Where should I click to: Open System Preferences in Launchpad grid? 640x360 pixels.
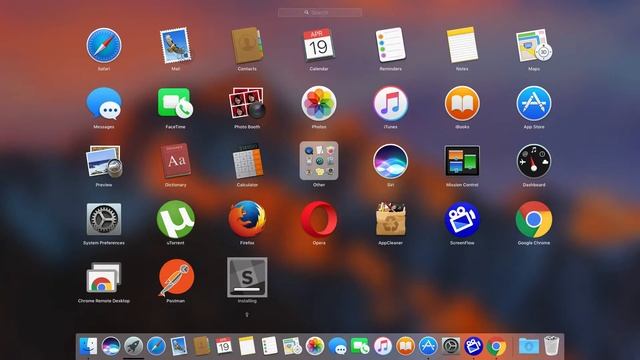point(104,219)
